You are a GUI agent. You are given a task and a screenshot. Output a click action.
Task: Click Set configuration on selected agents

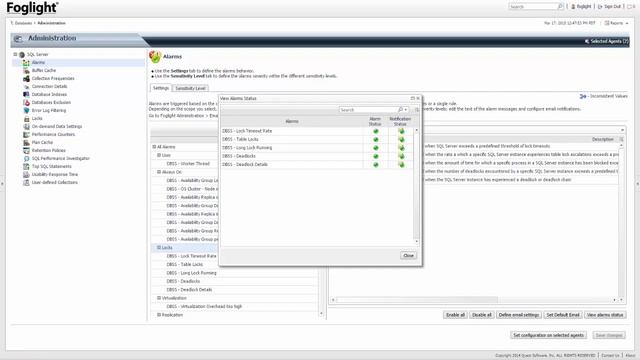click(x=548, y=335)
